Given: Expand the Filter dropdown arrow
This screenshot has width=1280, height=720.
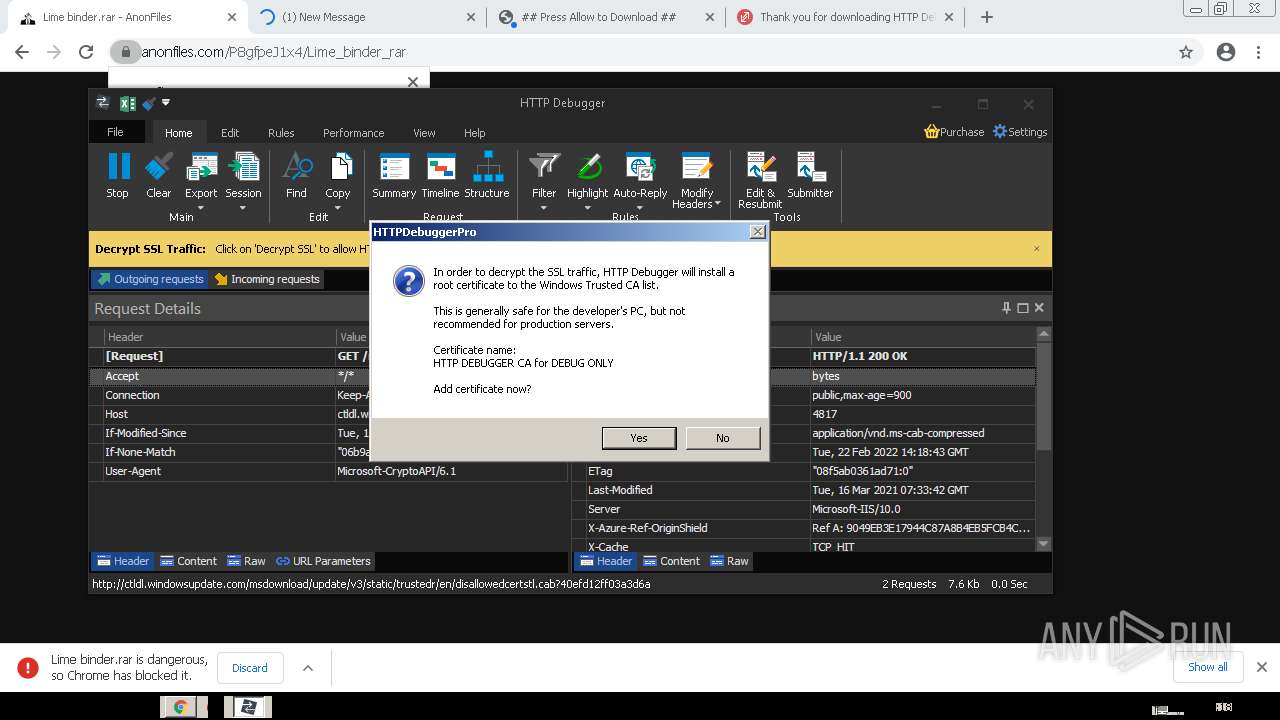Looking at the screenshot, I should 544,208.
